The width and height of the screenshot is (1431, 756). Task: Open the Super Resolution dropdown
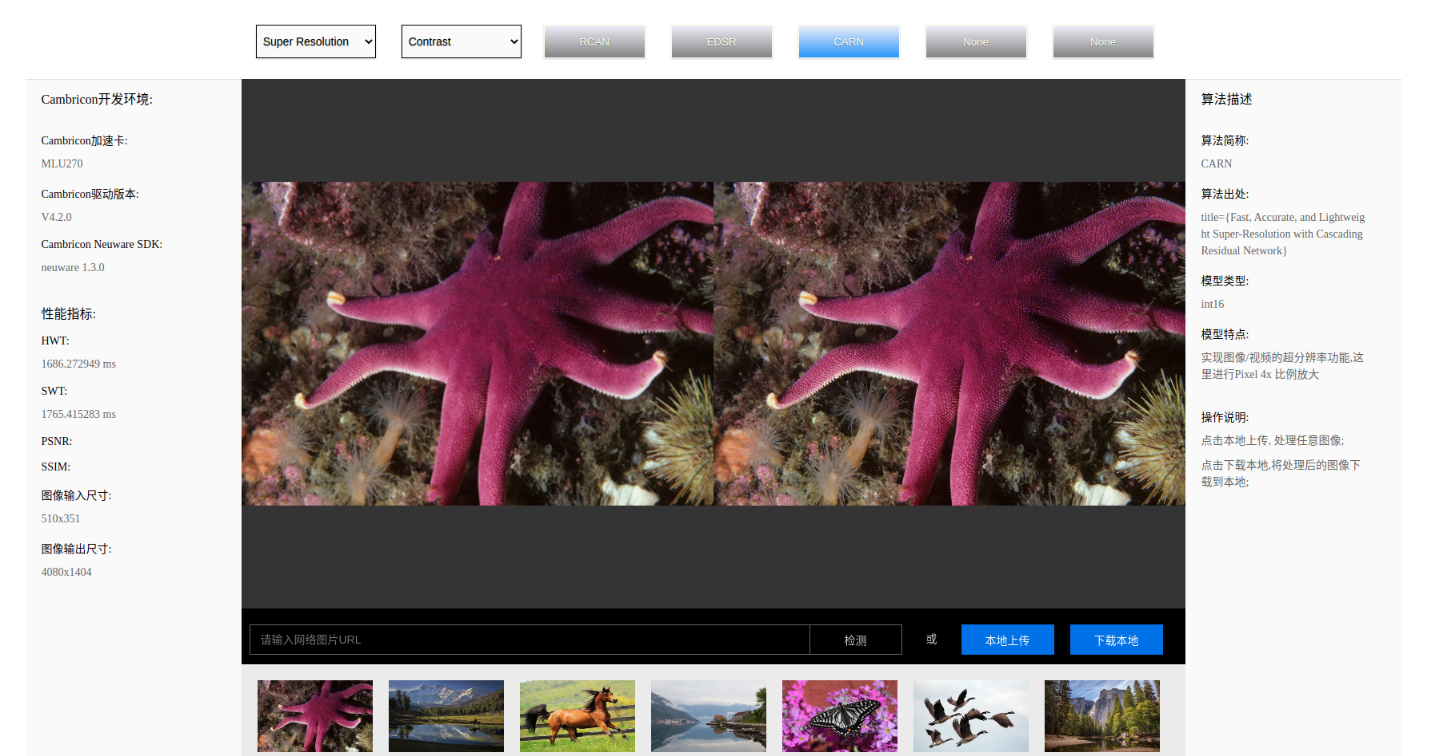(315, 42)
